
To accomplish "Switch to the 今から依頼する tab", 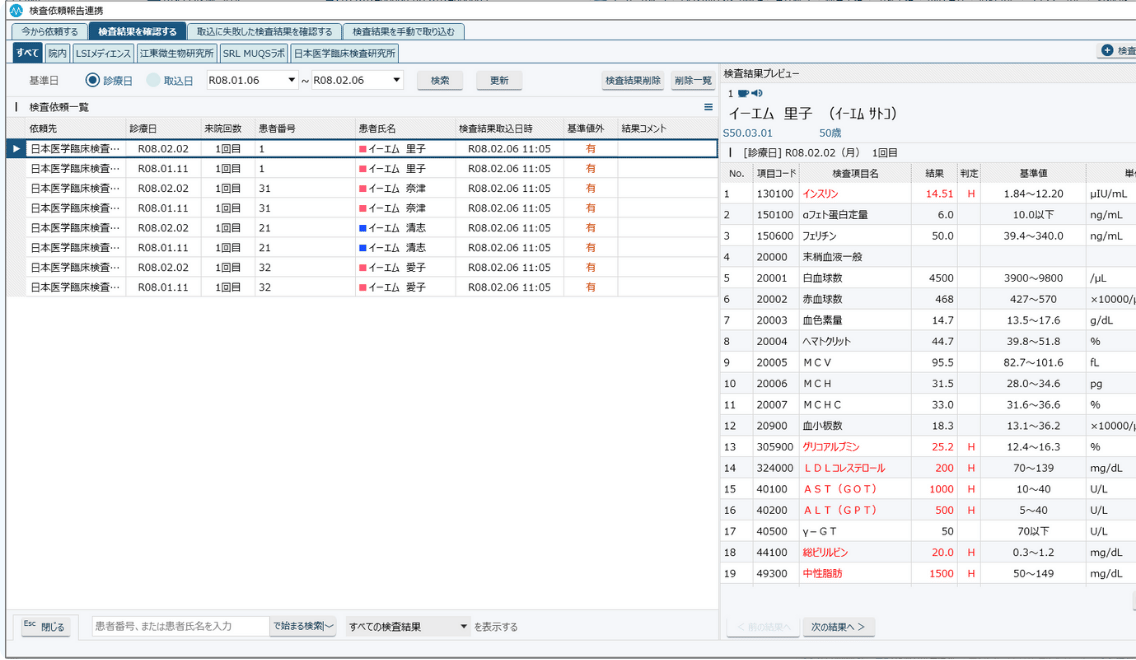I will [50, 32].
